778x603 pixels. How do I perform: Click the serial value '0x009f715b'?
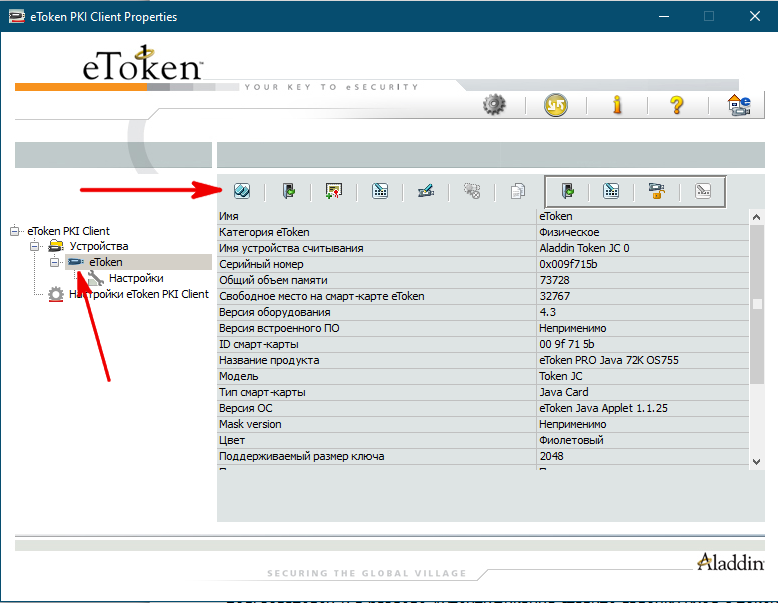tap(568, 264)
